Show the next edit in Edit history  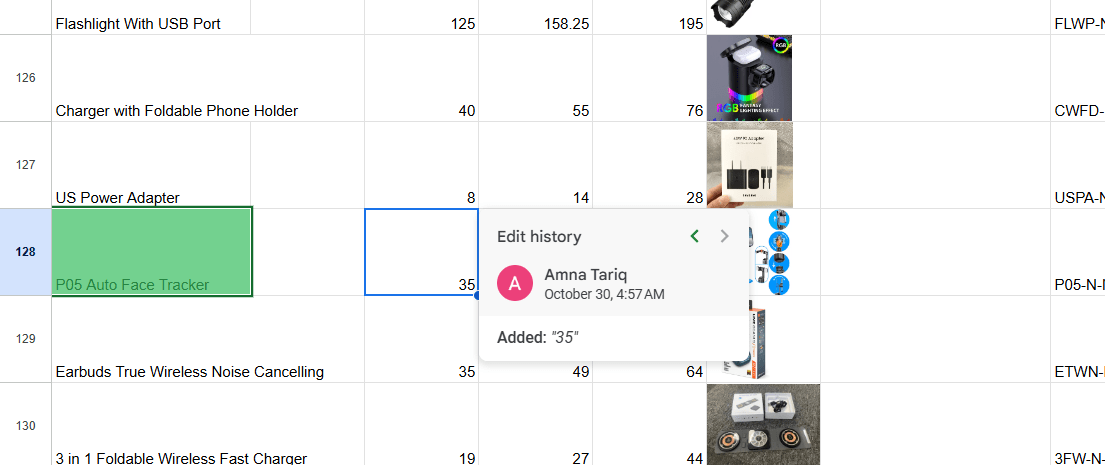tap(725, 237)
